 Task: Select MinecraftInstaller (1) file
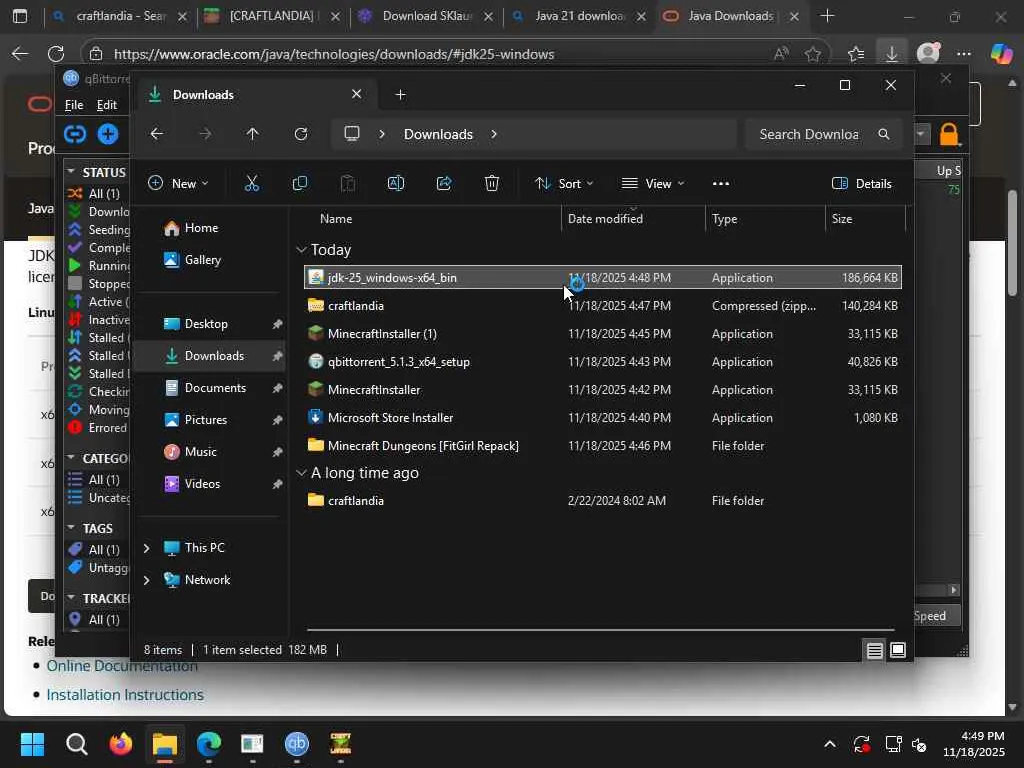603,334
